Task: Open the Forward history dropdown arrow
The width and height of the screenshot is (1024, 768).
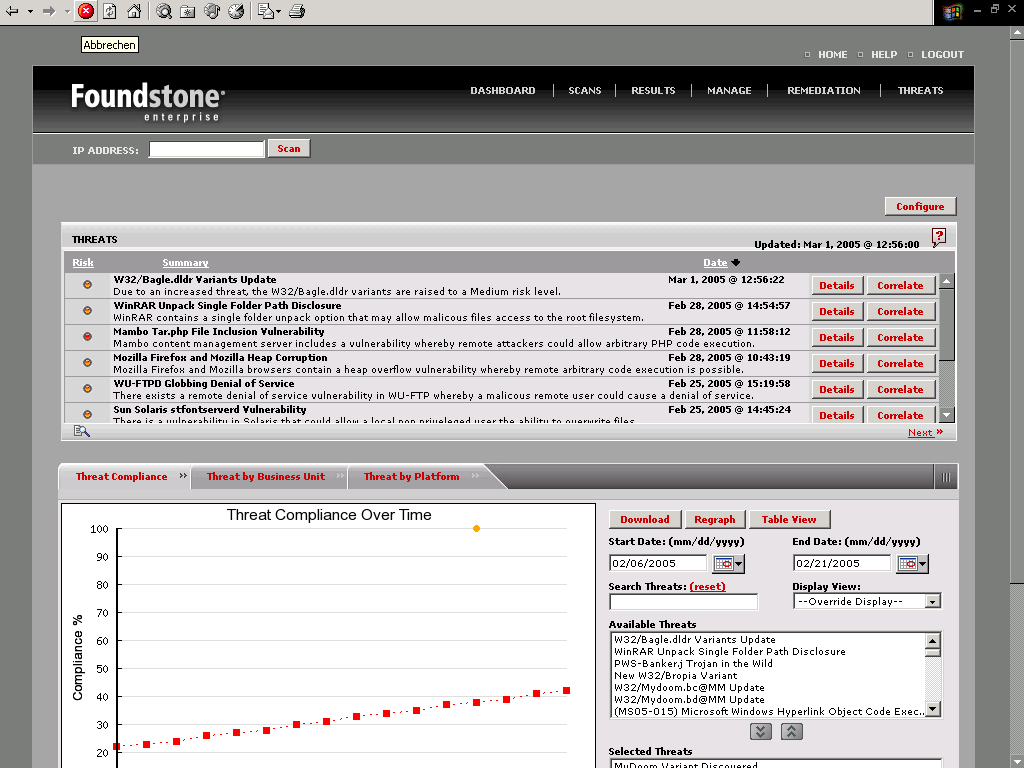Action: pos(67,12)
